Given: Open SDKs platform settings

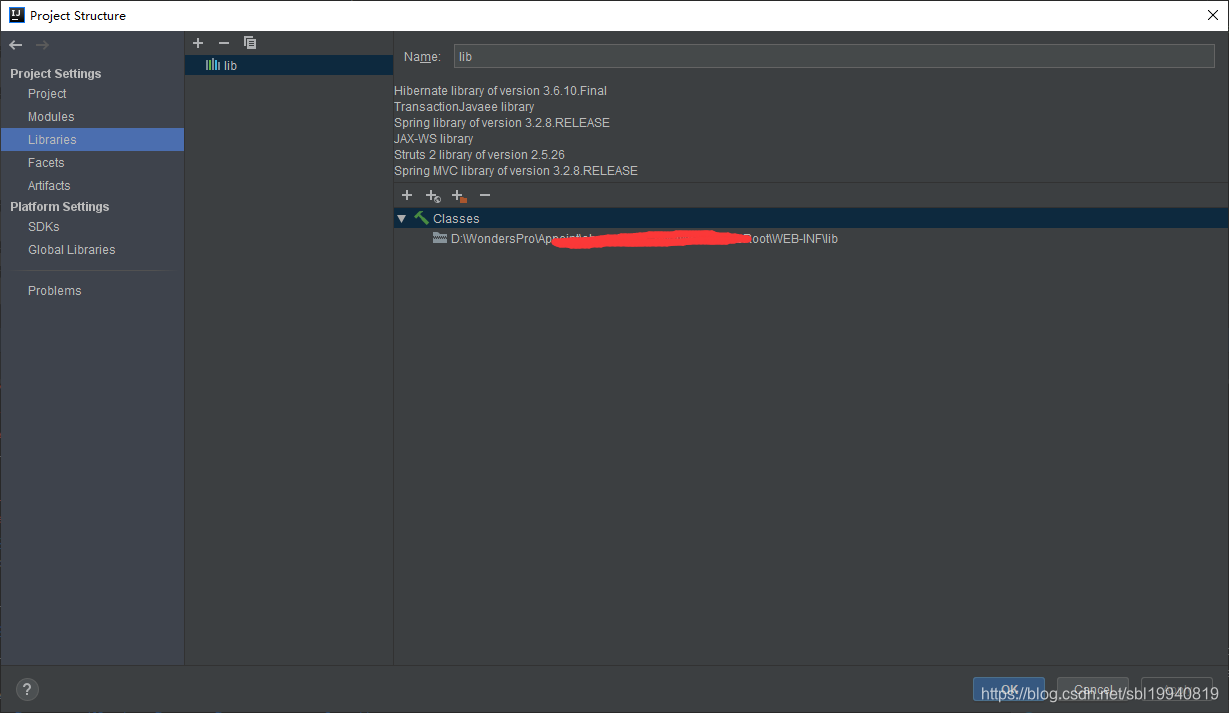Looking at the screenshot, I should click(44, 227).
